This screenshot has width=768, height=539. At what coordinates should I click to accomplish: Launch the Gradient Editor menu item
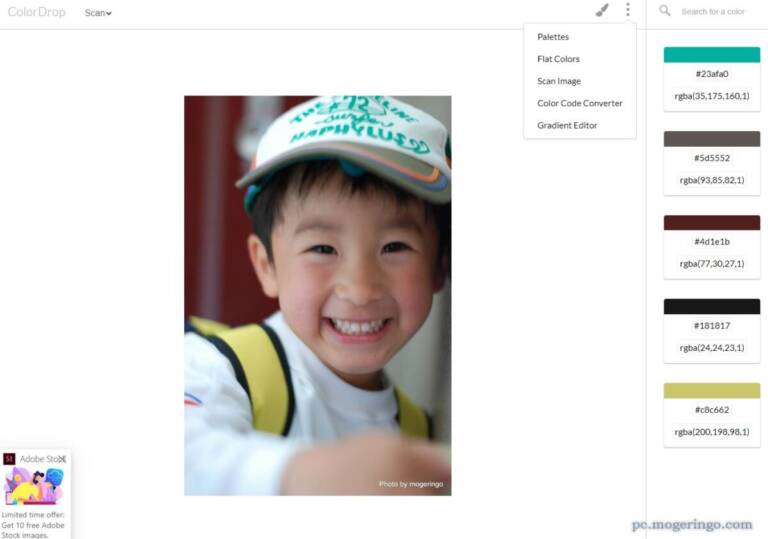(x=567, y=125)
